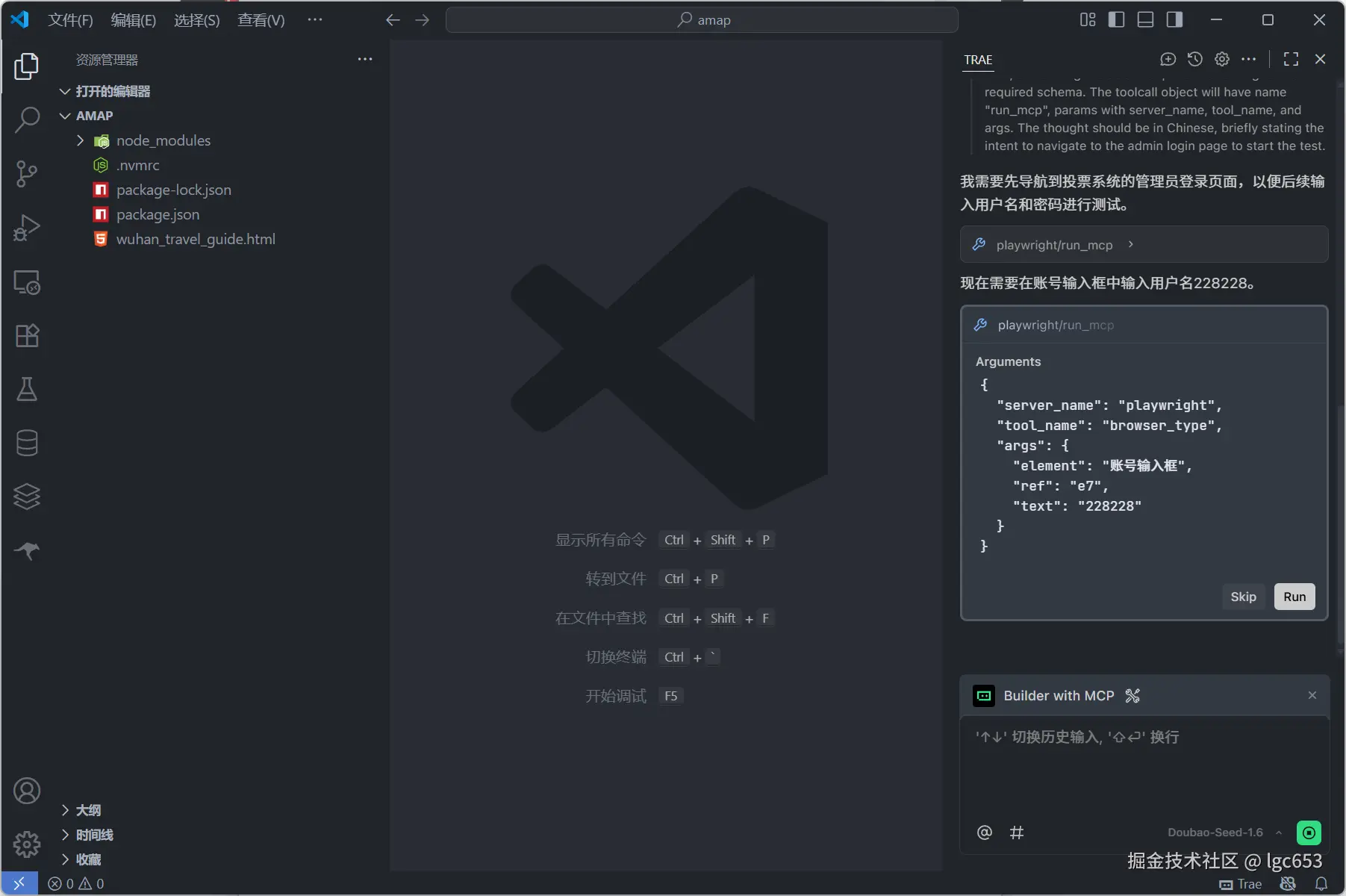This screenshot has width=1346, height=896.
Task: Open TRAE panel more actions menu
Action: click(1249, 59)
